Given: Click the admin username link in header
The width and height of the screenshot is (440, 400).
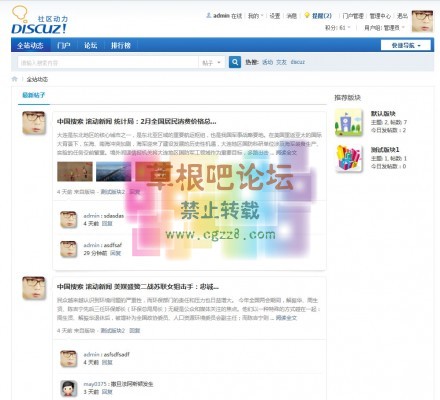Looking at the screenshot, I should pyautogui.click(x=221, y=16).
